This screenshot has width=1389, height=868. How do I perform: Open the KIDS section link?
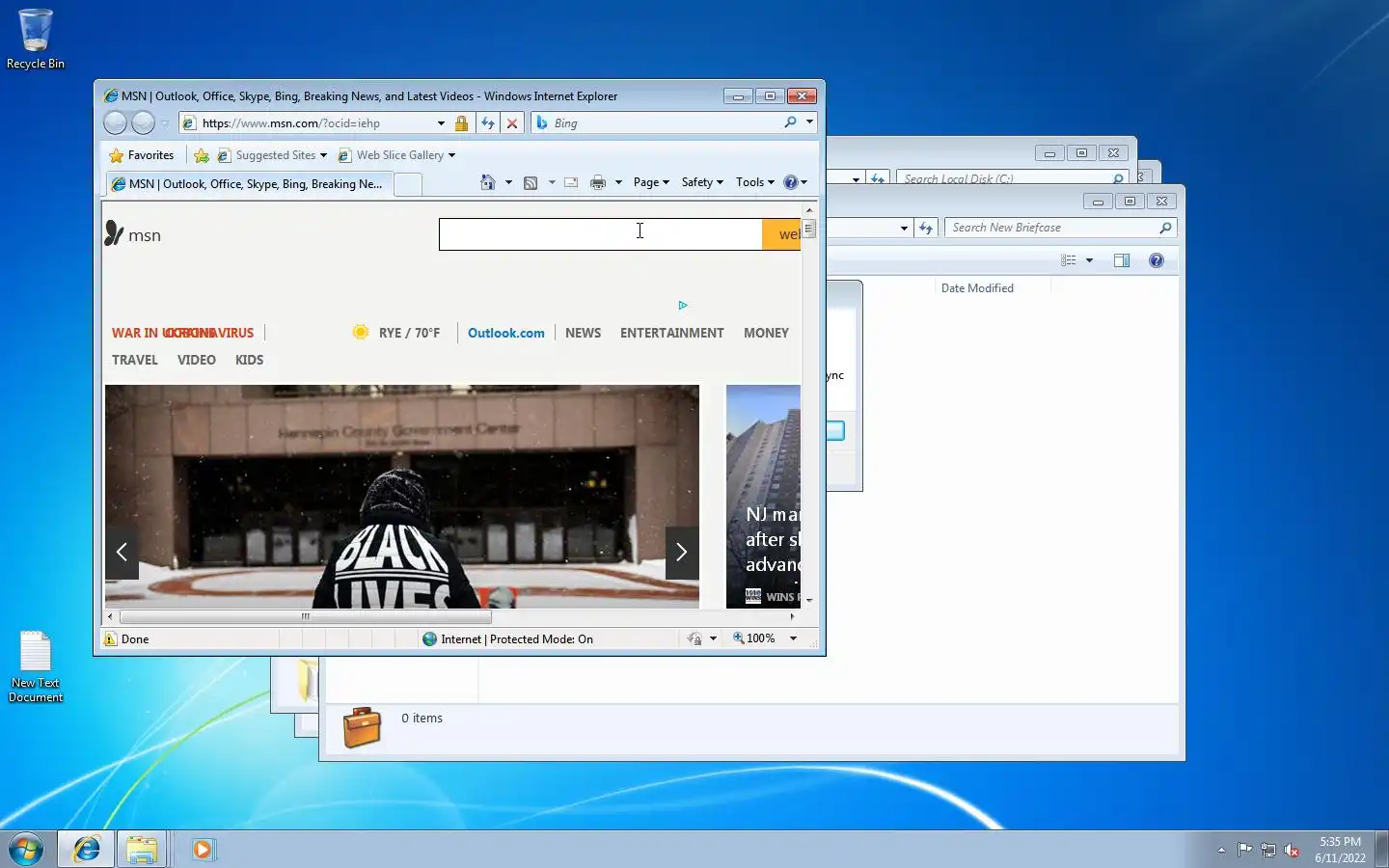249,360
